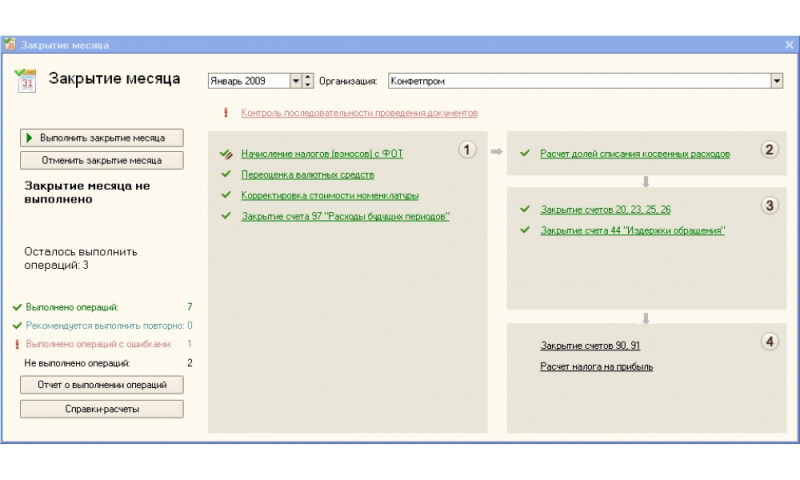Click the step 1 circle icon
The width and height of the screenshot is (800, 480).
coord(467,150)
